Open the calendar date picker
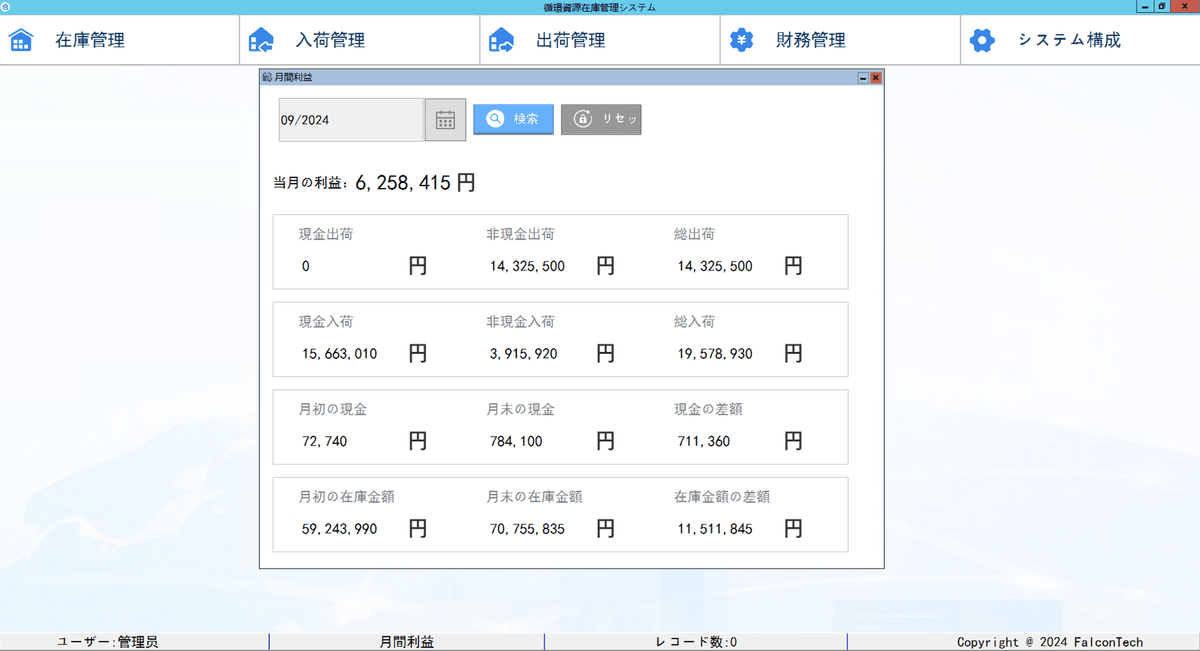 tap(445, 120)
